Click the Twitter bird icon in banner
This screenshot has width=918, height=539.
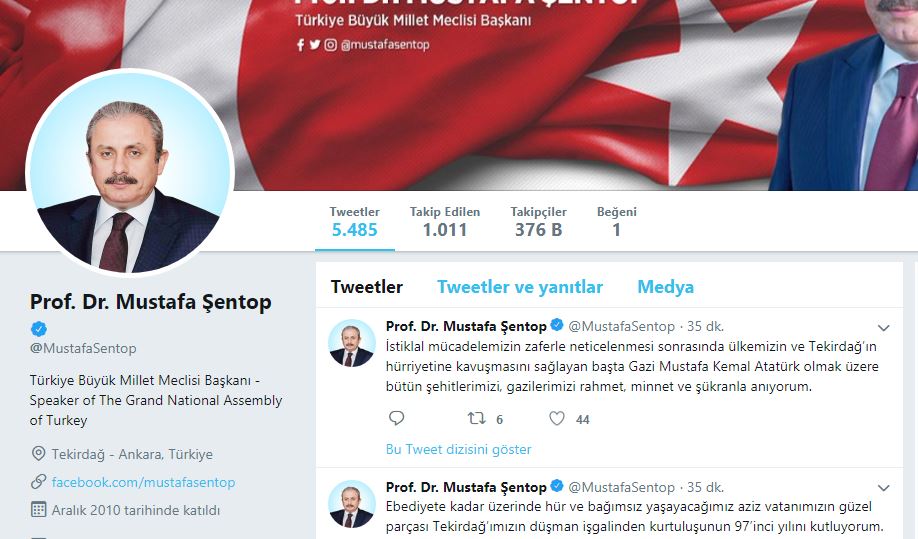pyautogui.click(x=315, y=44)
